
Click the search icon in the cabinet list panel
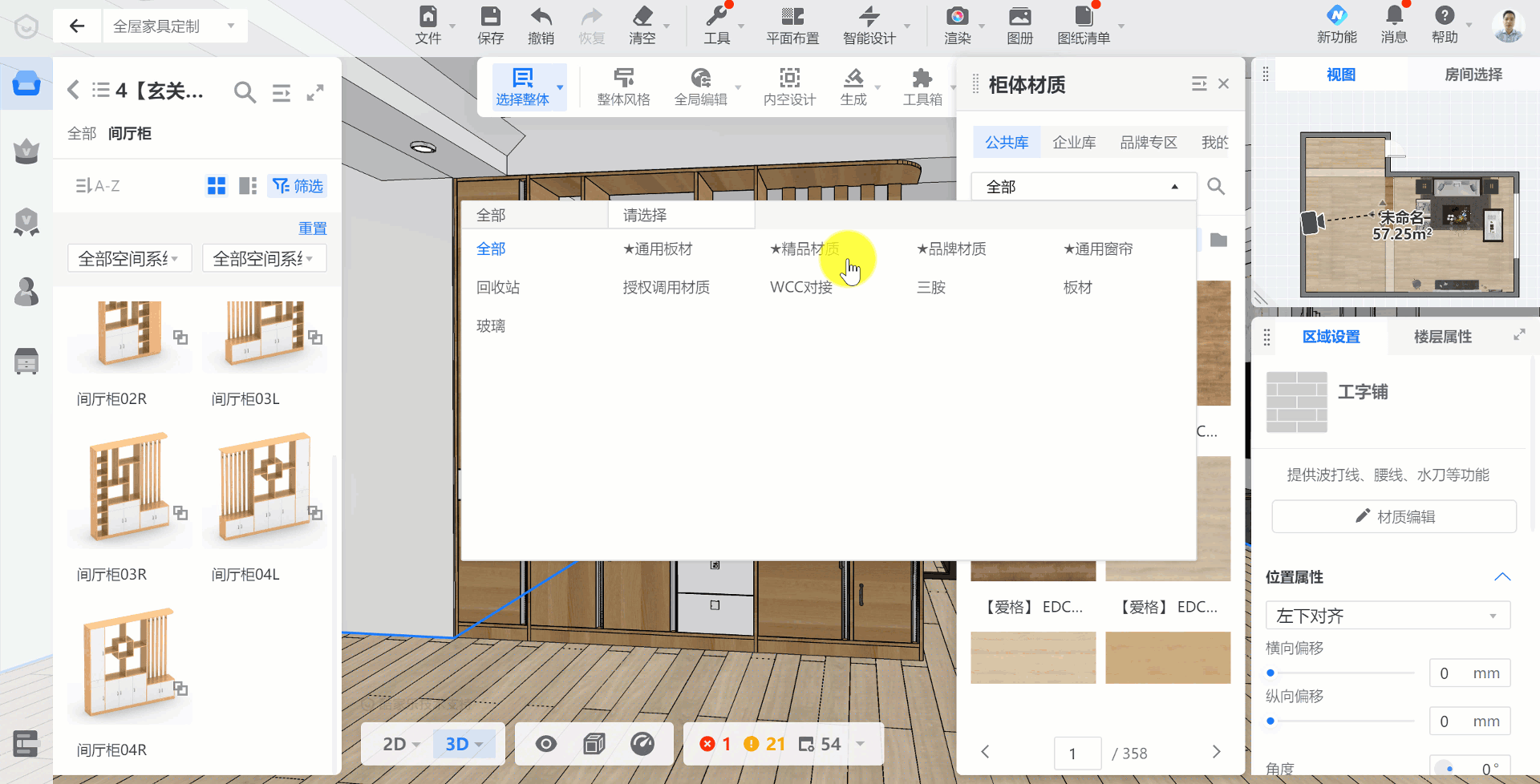point(245,92)
